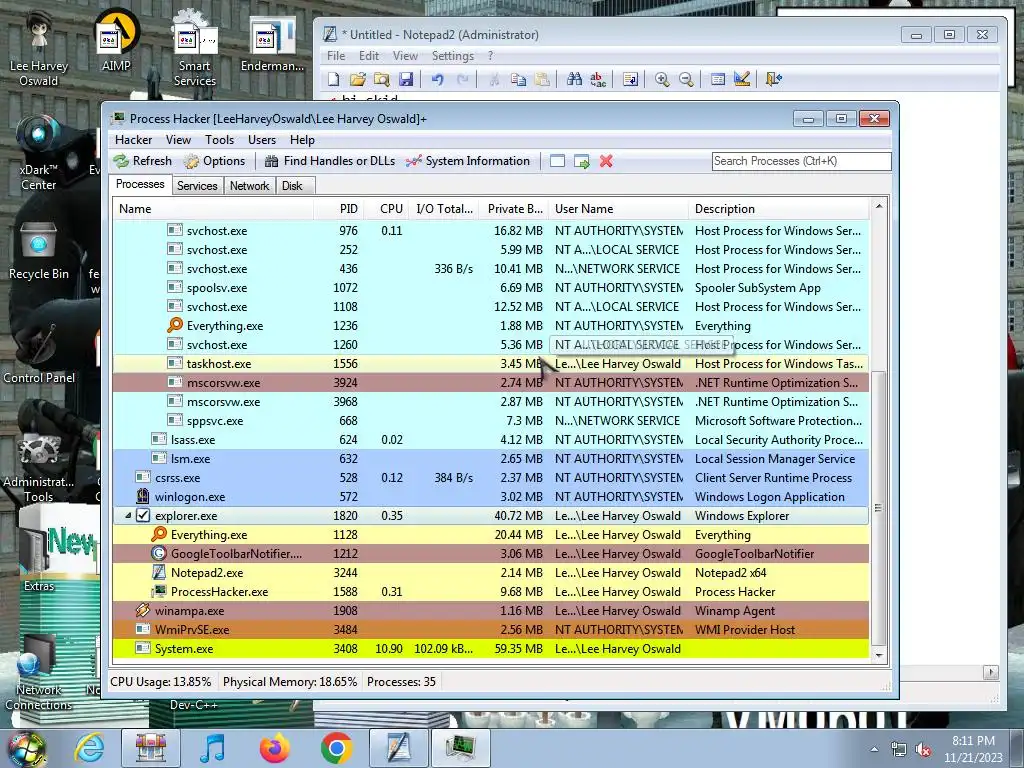Viewport: 1024px width, 768px height.
Task: Open the Tools menu in Process Hacker
Action: tap(219, 140)
